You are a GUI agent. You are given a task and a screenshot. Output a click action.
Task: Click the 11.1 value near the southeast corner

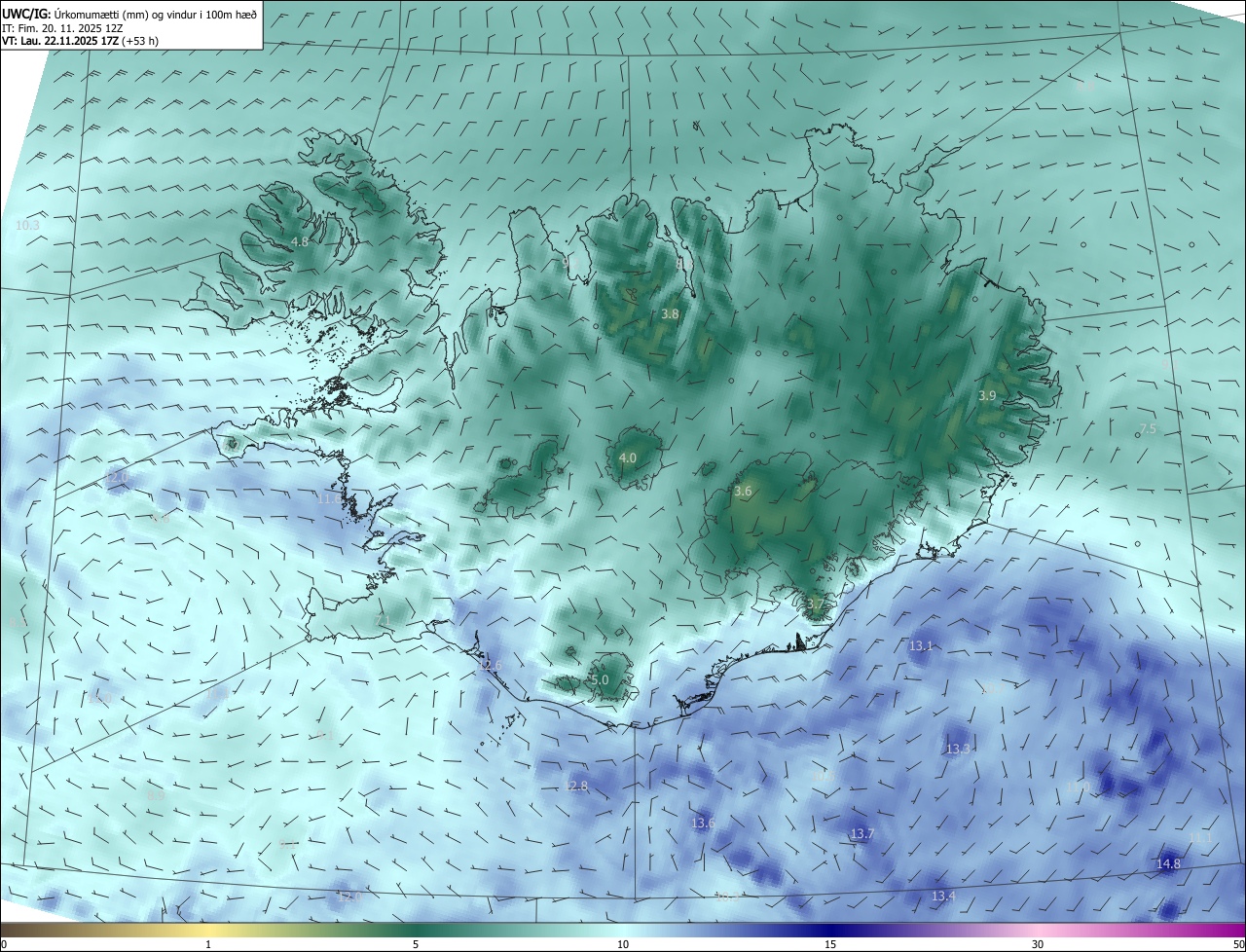1200,838
